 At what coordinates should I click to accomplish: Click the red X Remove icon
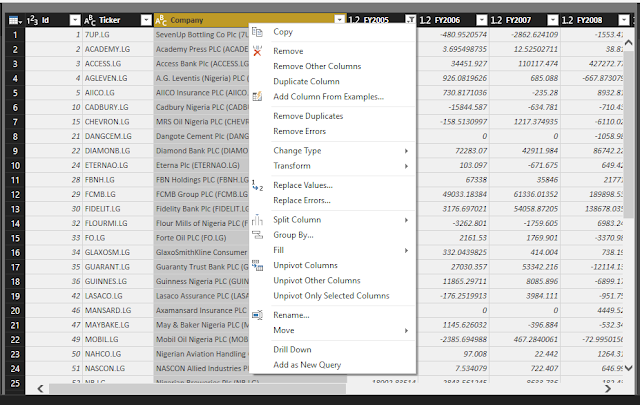(x=257, y=51)
